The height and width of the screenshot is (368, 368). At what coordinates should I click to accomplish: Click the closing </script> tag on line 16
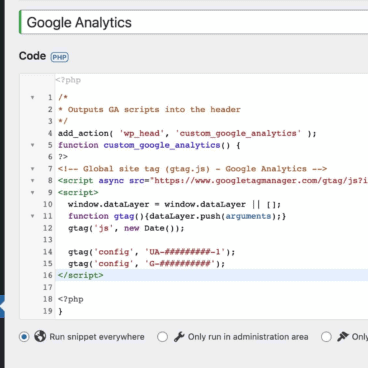point(81,275)
